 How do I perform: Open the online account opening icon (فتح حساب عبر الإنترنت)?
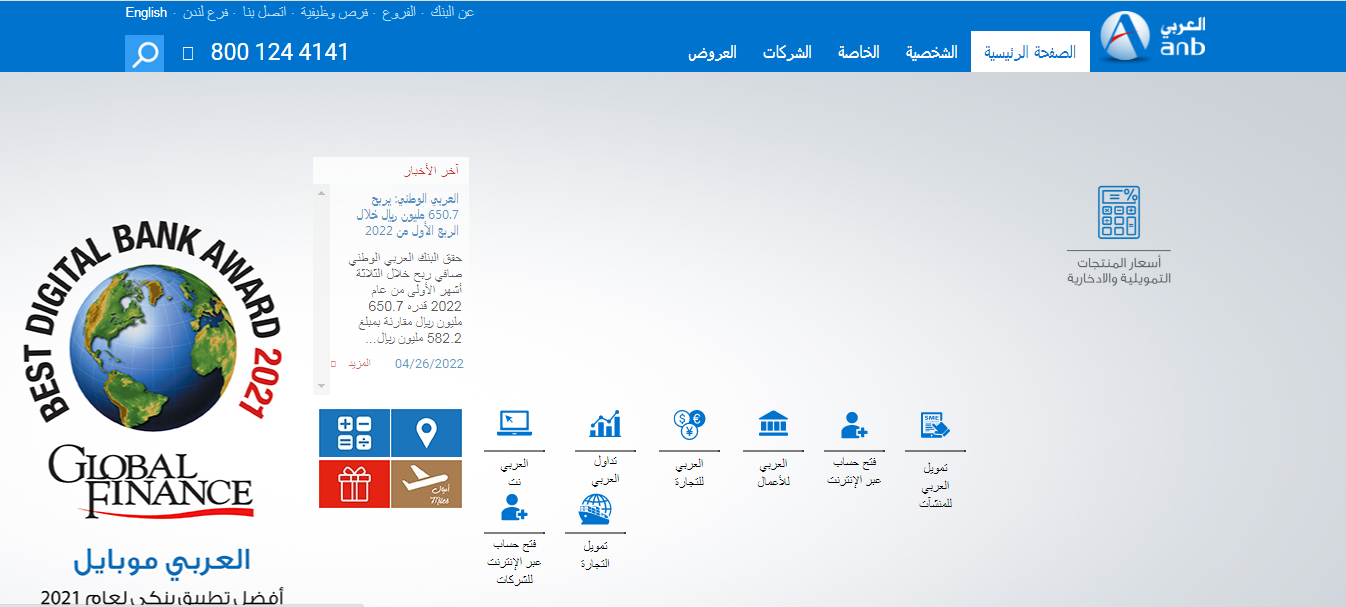854,425
